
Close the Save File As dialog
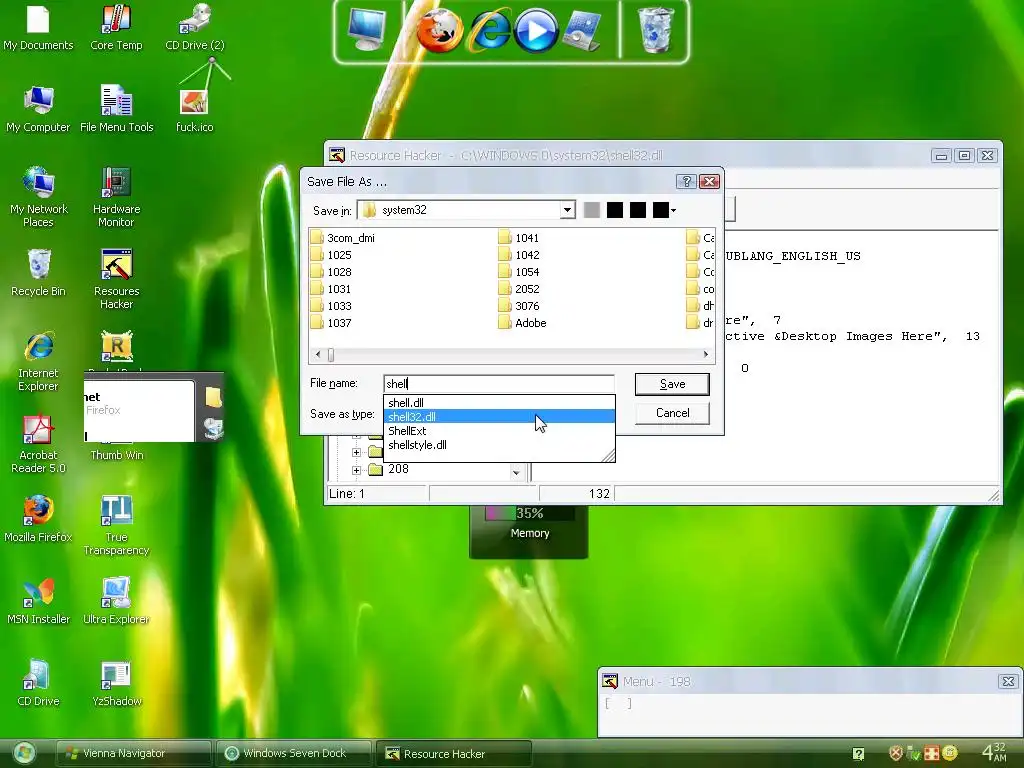click(709, 182)
